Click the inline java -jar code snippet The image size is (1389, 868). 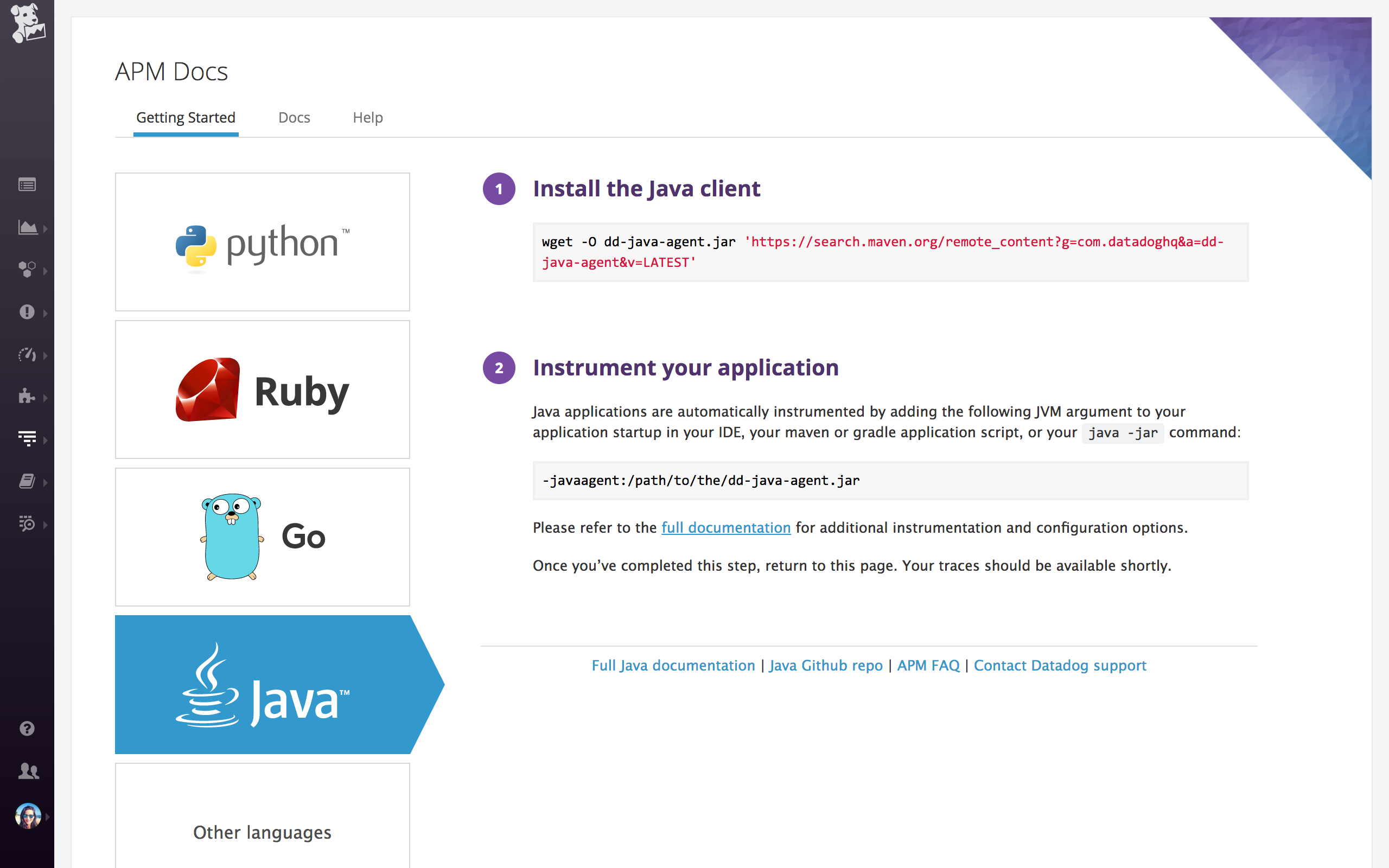coord(1123,433)
